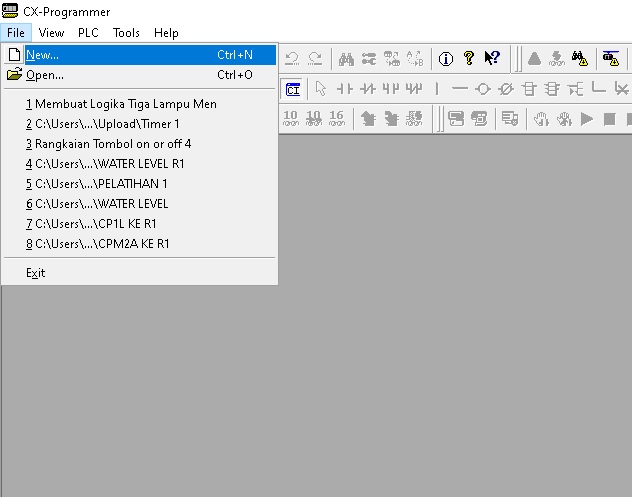
Task: Click the grey square Stop icon
Action: click(609, 119)
